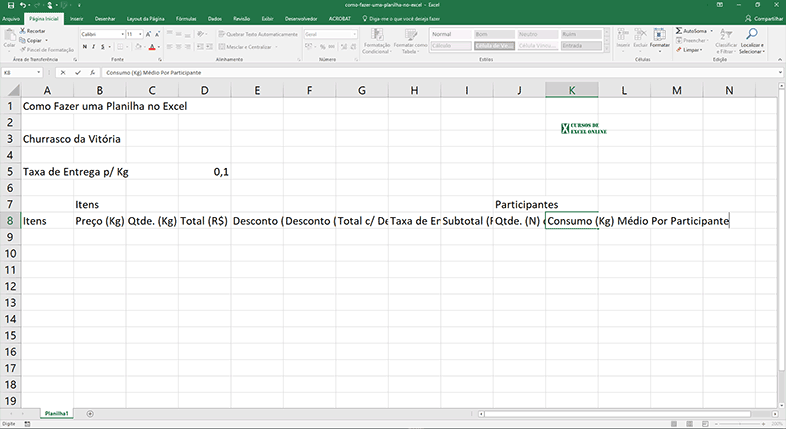Screen dimensions: 786x429
Task: Toggle Italic (I) formatting
Action: pyautogui.click(x=93, y=47)
